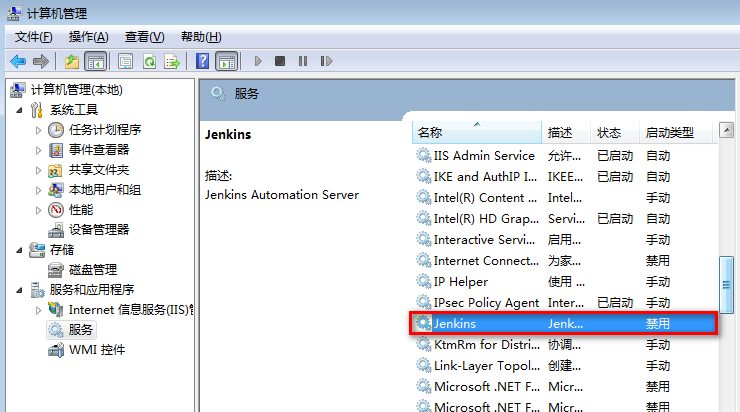Toggle the Show/Hide action pane button
This screenshot has width=740, height=412.
[227, 61]
